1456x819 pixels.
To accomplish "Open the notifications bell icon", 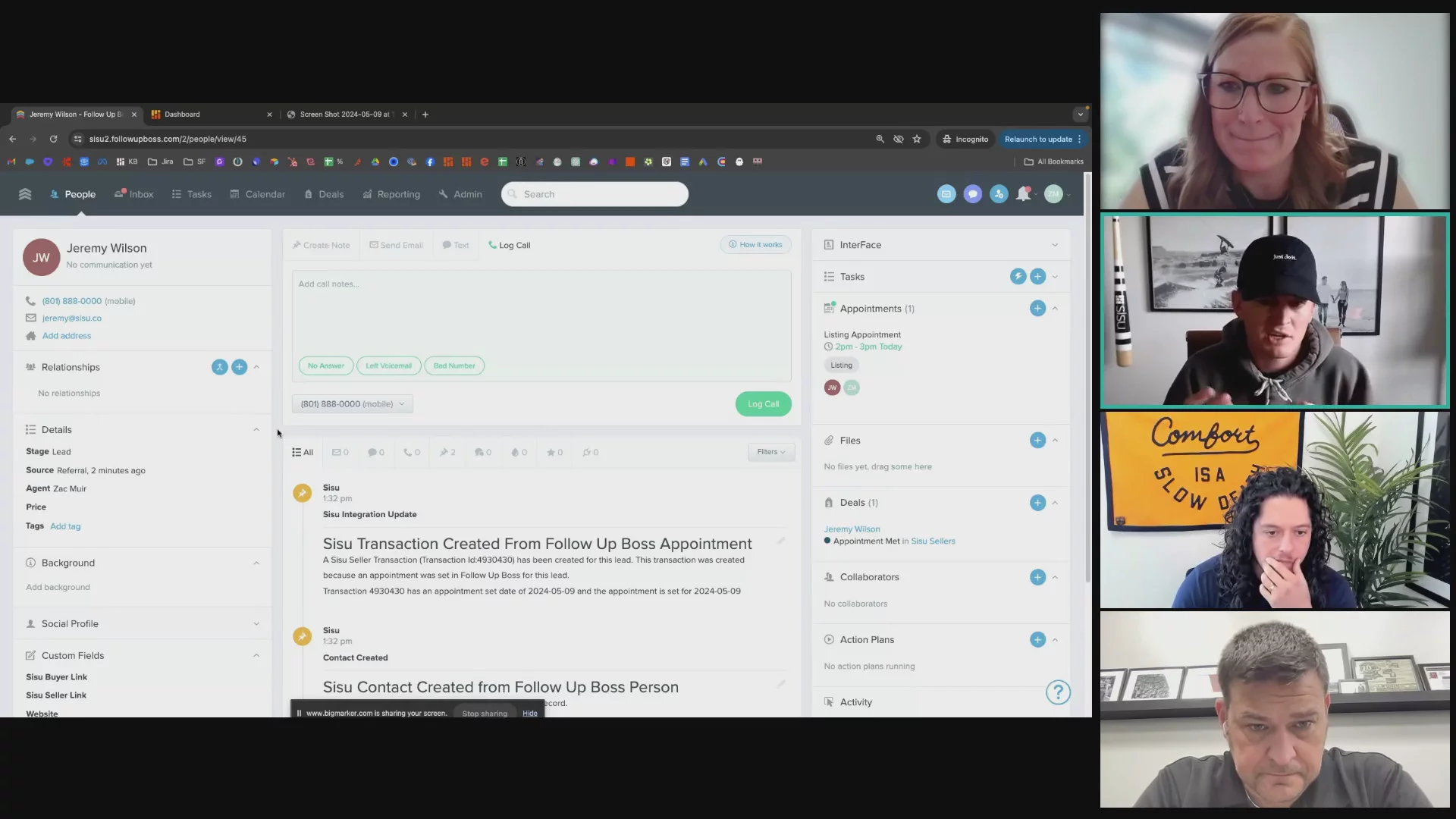I will point(1024,194).
